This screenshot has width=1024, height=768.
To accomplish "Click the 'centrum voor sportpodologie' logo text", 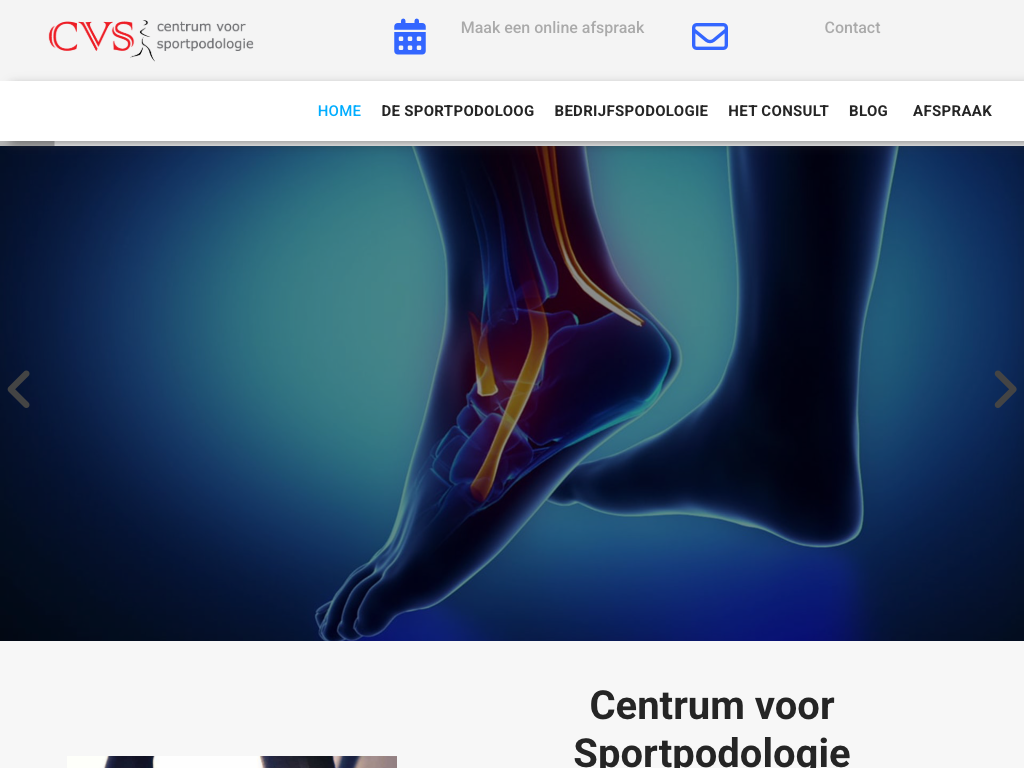I will [x=204, y=35].
